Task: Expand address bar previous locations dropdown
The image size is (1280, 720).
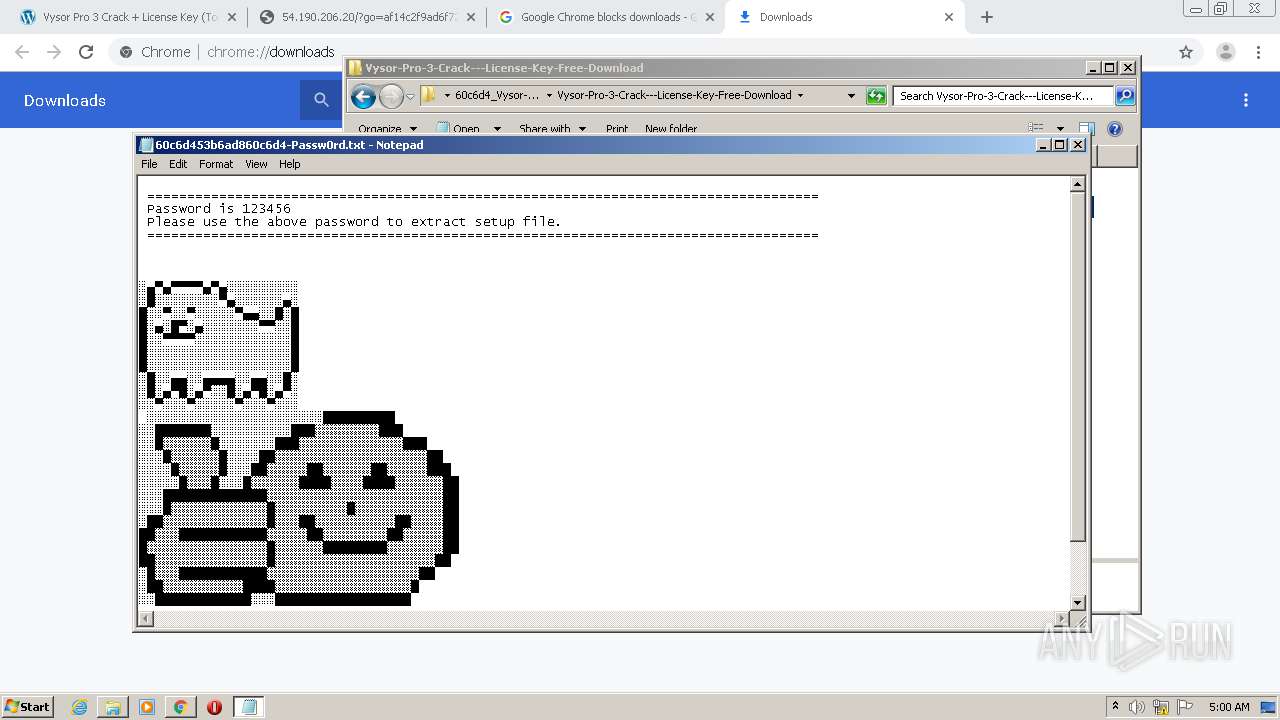Action: [851, 96]
